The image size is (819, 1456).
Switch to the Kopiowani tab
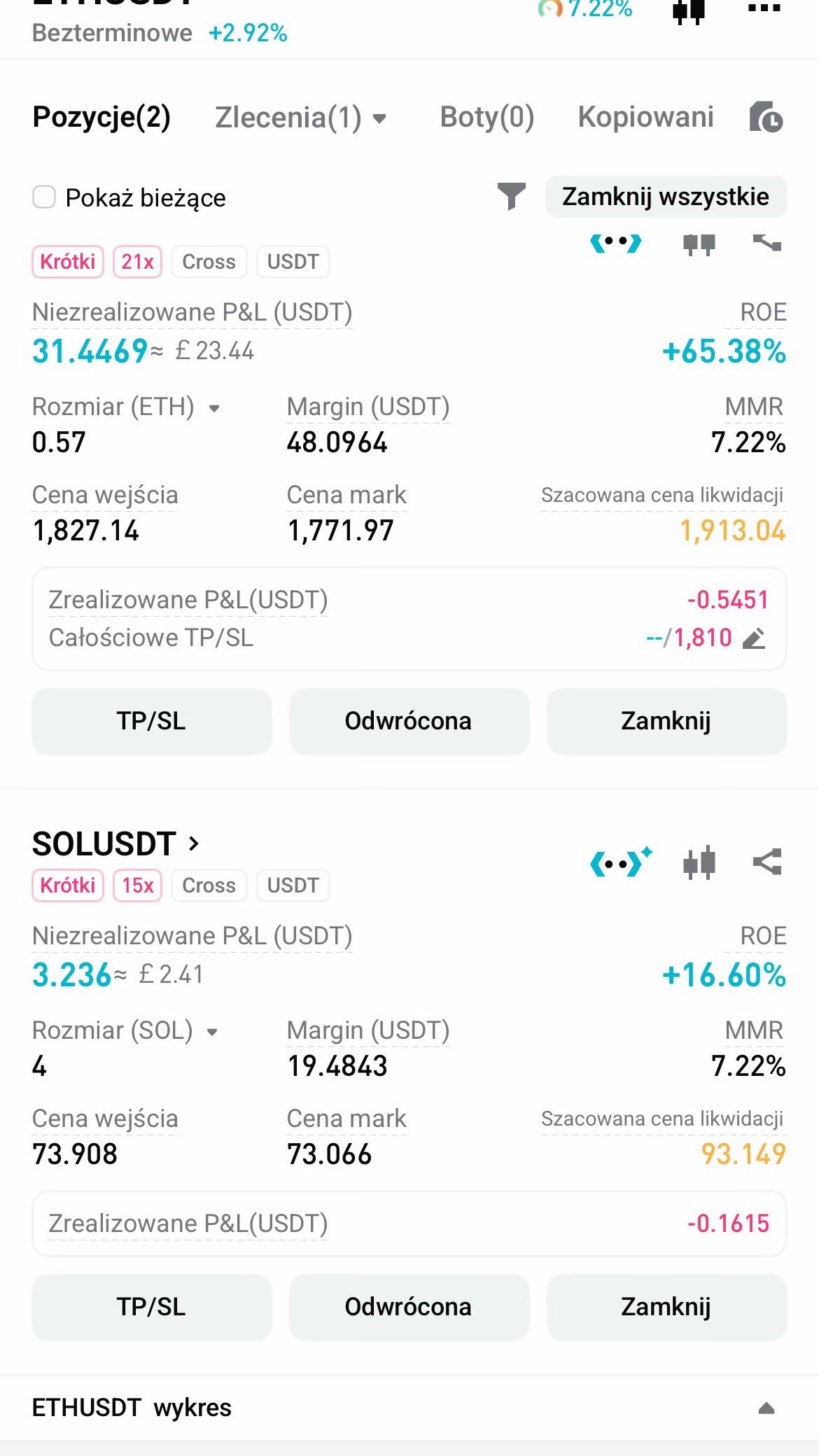645,117
